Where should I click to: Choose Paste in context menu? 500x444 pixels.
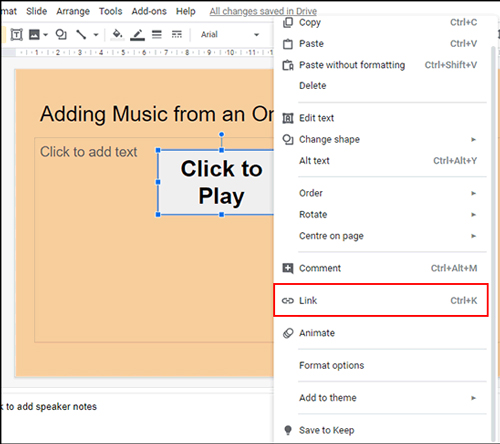[x=380, y=44]
